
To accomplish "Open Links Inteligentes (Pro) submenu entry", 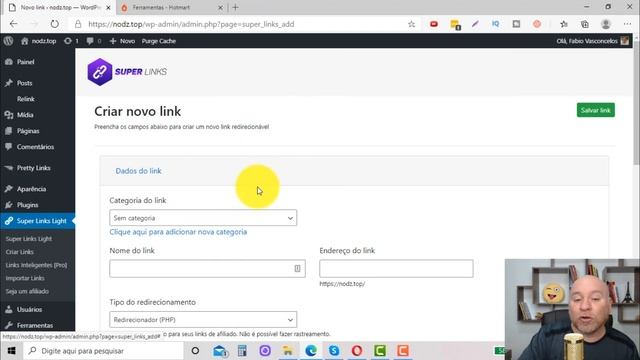I will 36,265.
